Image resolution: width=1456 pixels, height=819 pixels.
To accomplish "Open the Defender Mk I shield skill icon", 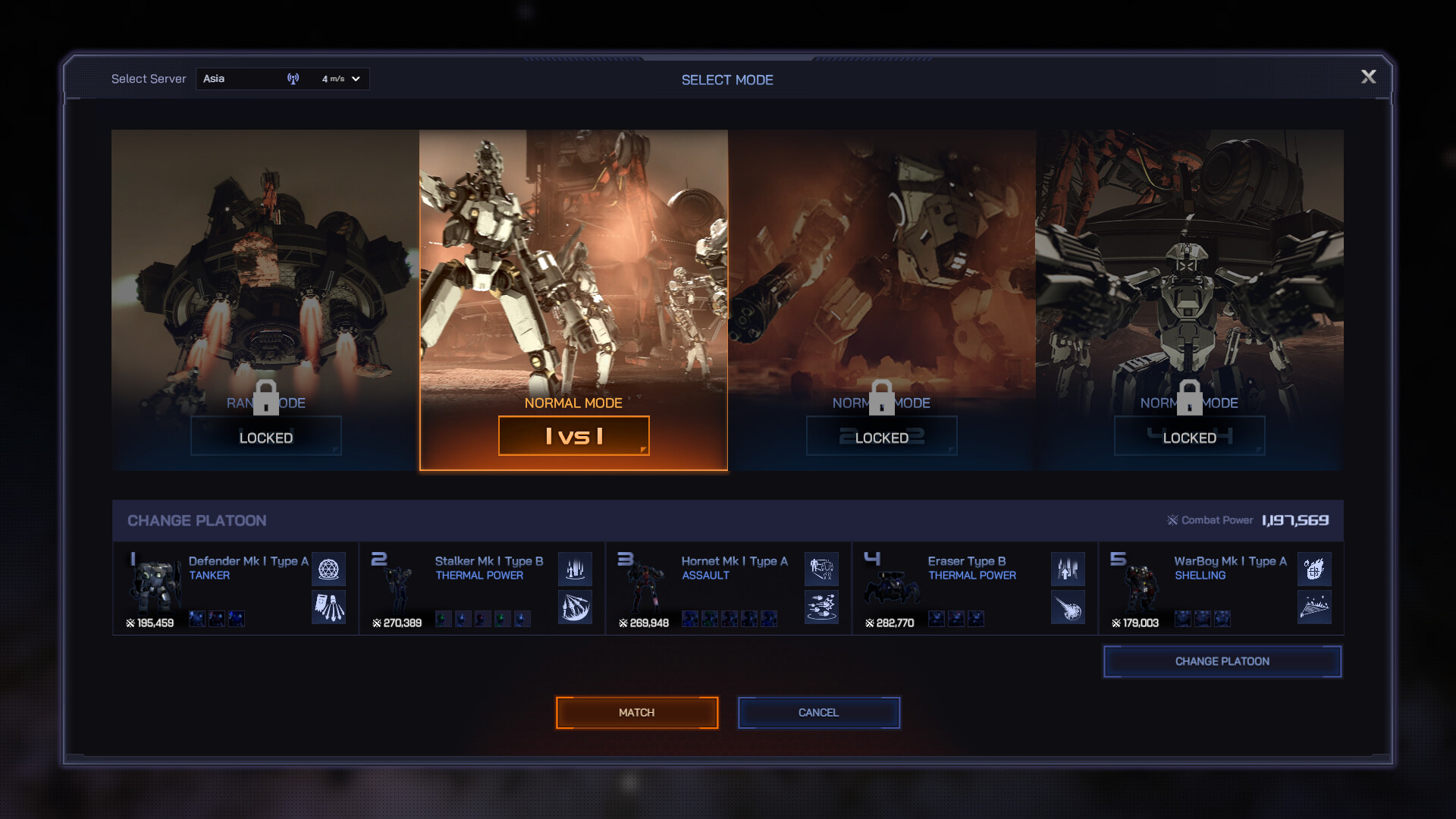I will click(330, 569).
